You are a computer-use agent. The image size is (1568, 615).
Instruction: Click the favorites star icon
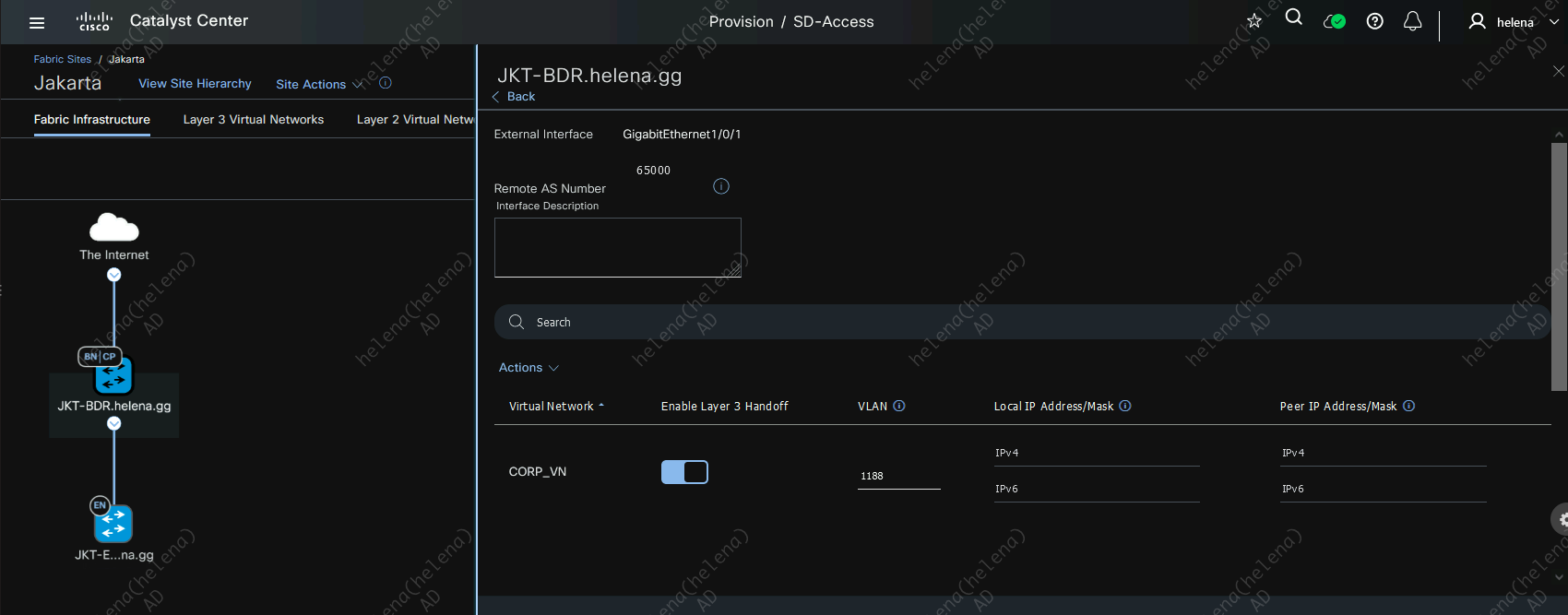[x=1253, y=21]
